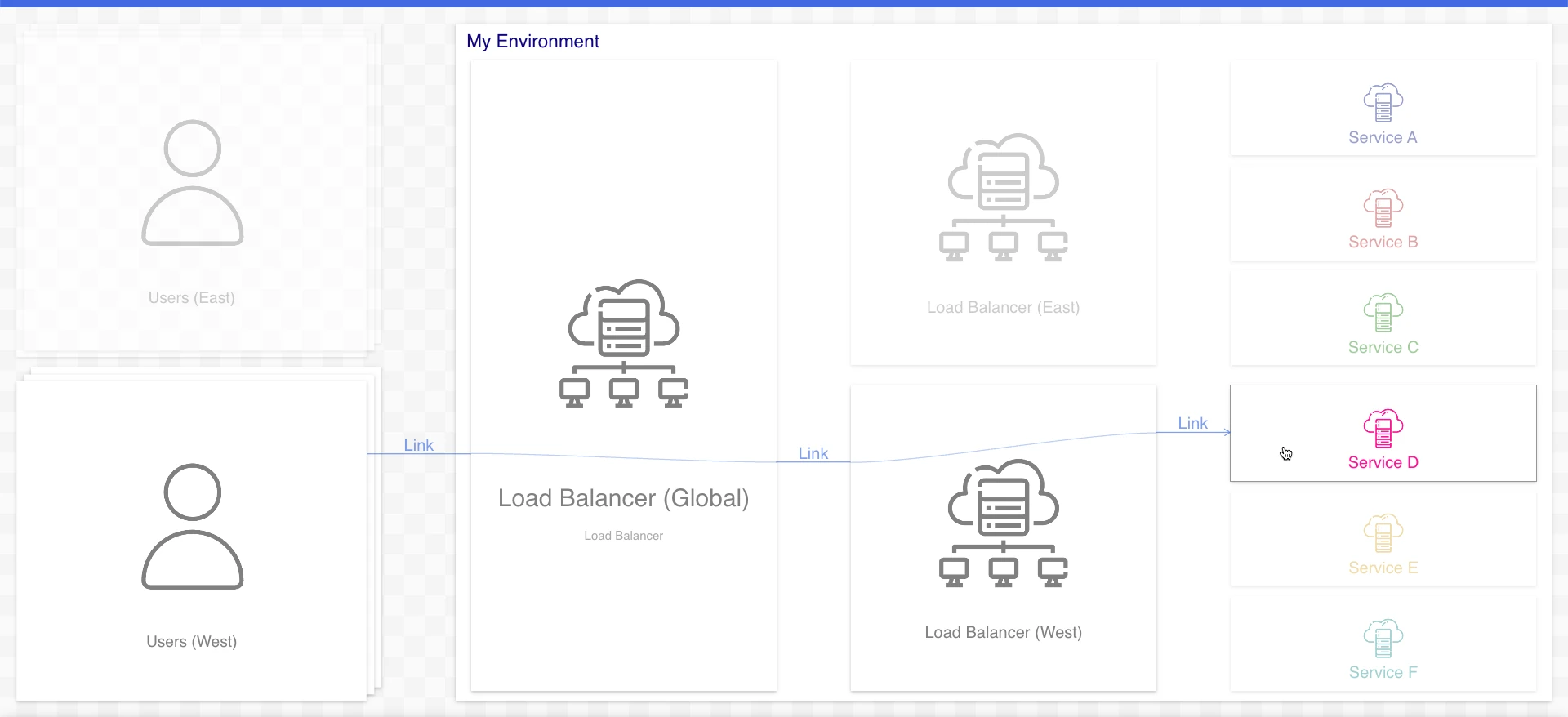Screen dimensions: 1568x717
Task: Click the Link label pointing to Service D
Action: tap(1192, 423)
